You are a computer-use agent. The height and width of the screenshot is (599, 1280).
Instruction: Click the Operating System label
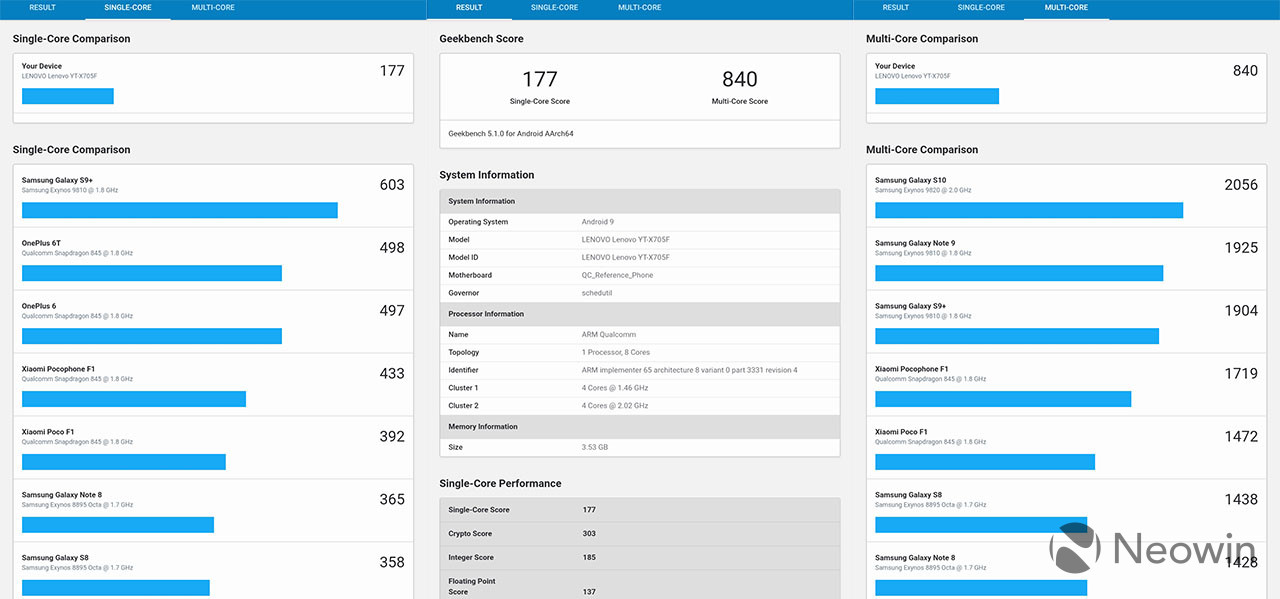(x=478, y=222)
